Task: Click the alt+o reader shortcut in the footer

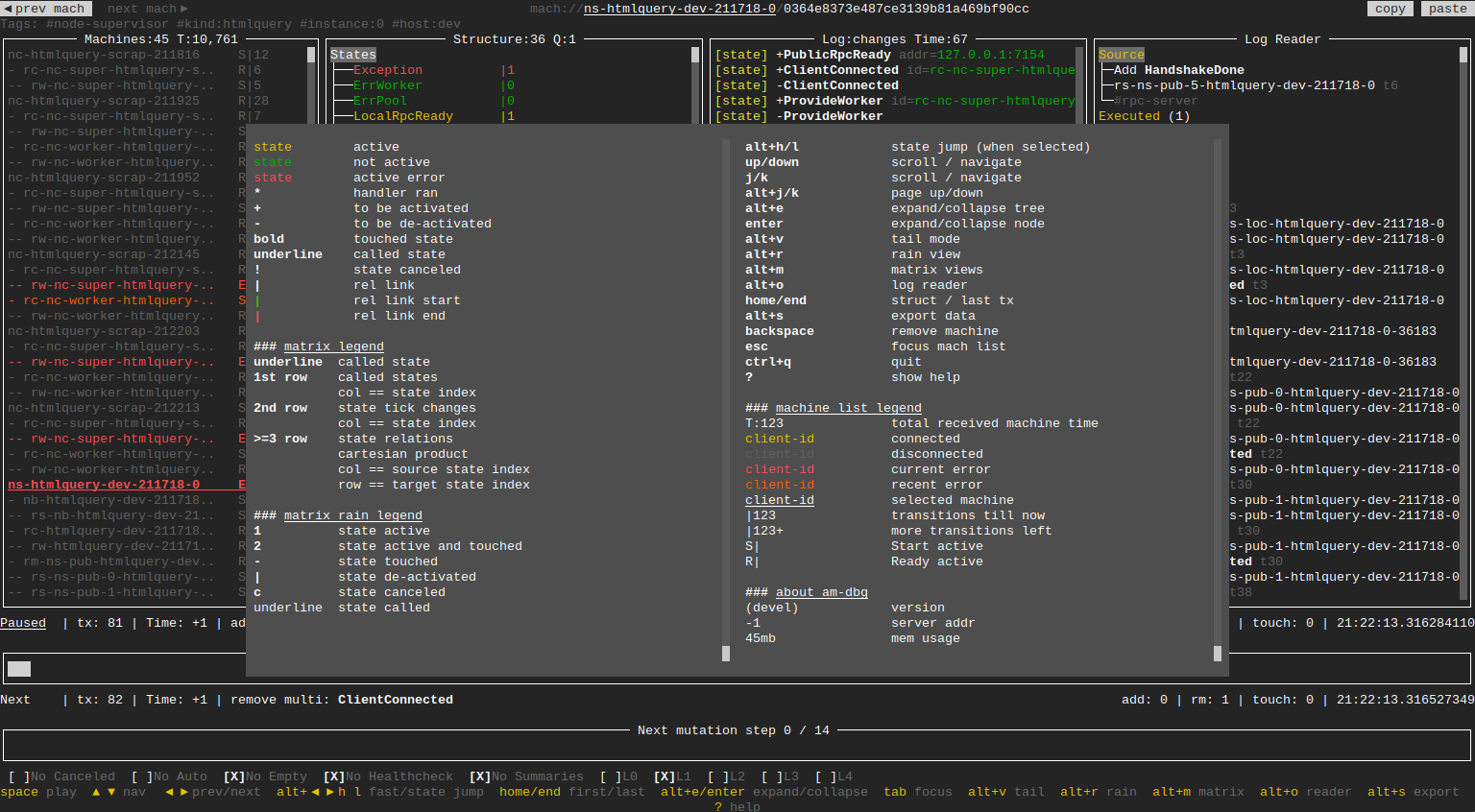Action: [x=1306, y=792]
